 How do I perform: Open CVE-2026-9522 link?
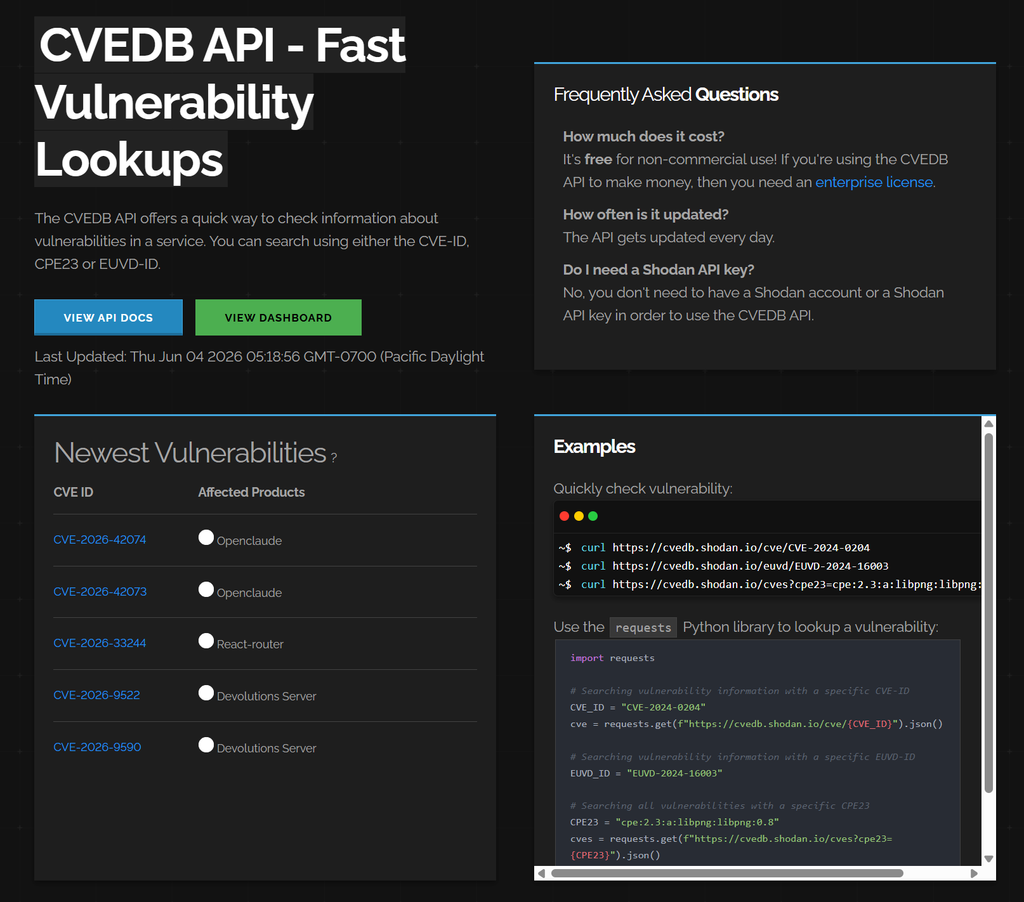click(x=97, y=695)
